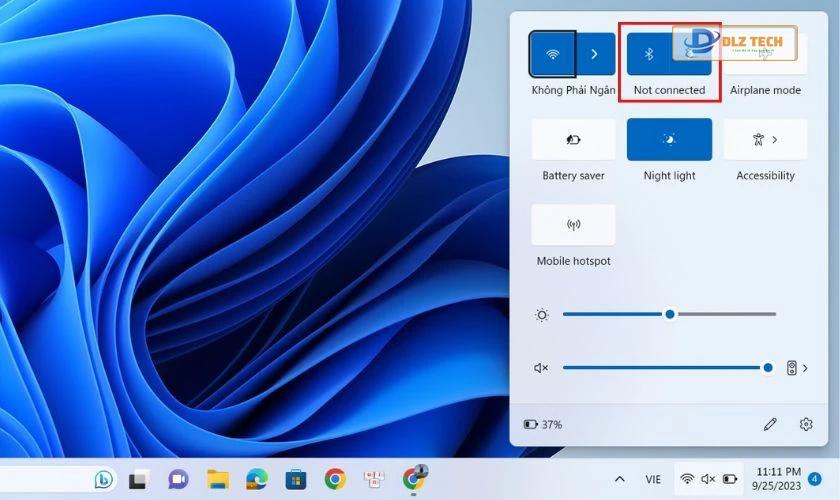Screen dimensions: 840x500
Task: Click the "Not connected" Bluetooth label
Action: [669, 90]
